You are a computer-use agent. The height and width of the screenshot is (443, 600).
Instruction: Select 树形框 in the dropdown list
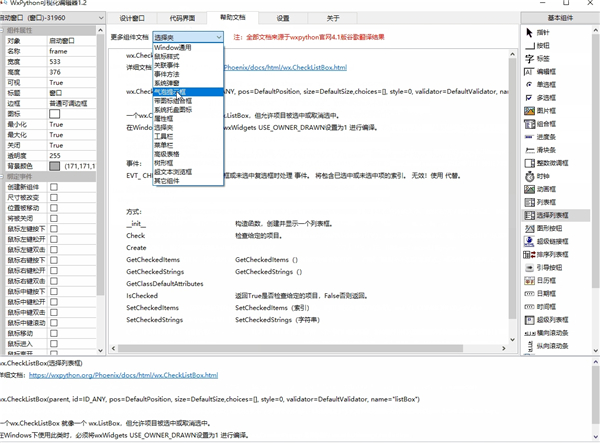pos(188,163)
